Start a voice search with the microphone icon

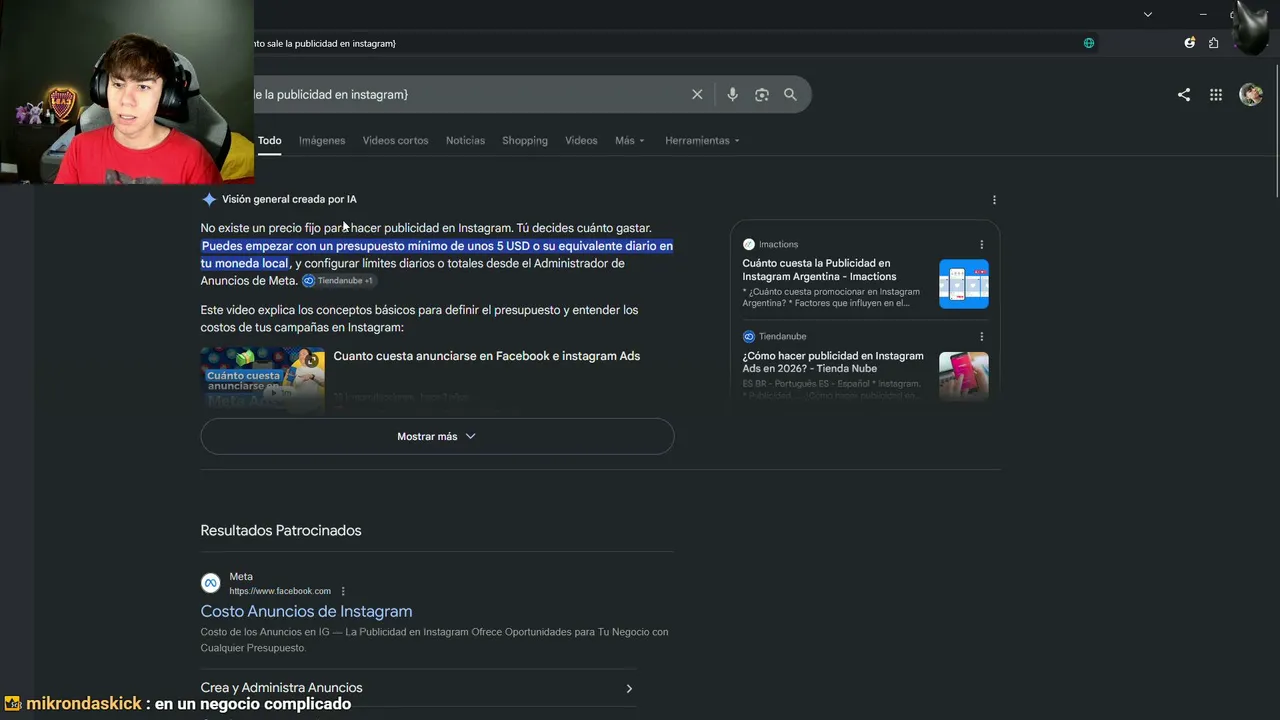[x=732, y=94]
